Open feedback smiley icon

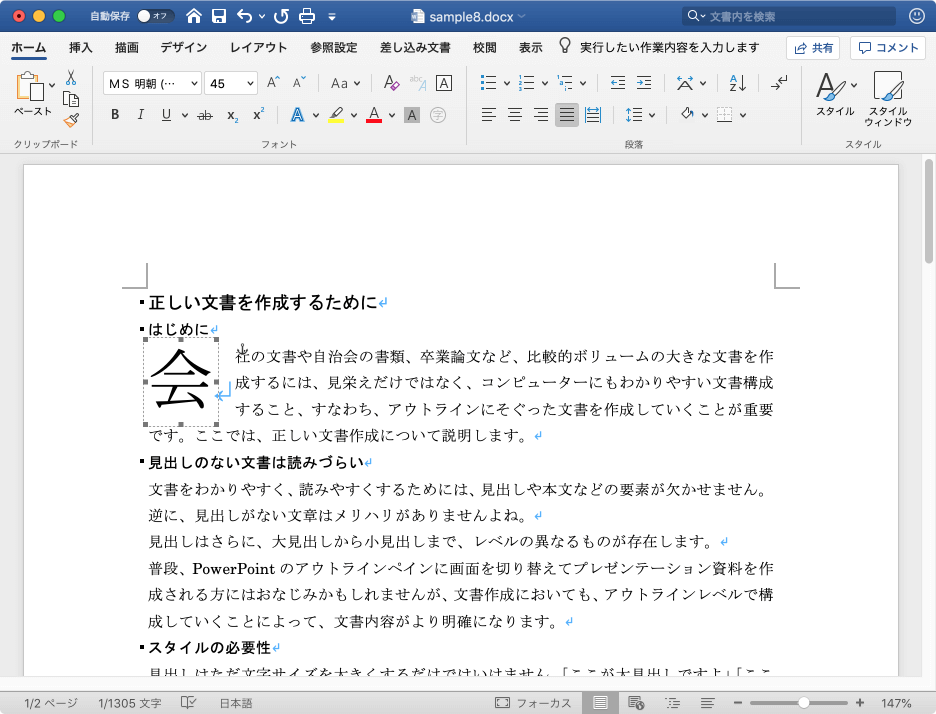coord(916,16)
